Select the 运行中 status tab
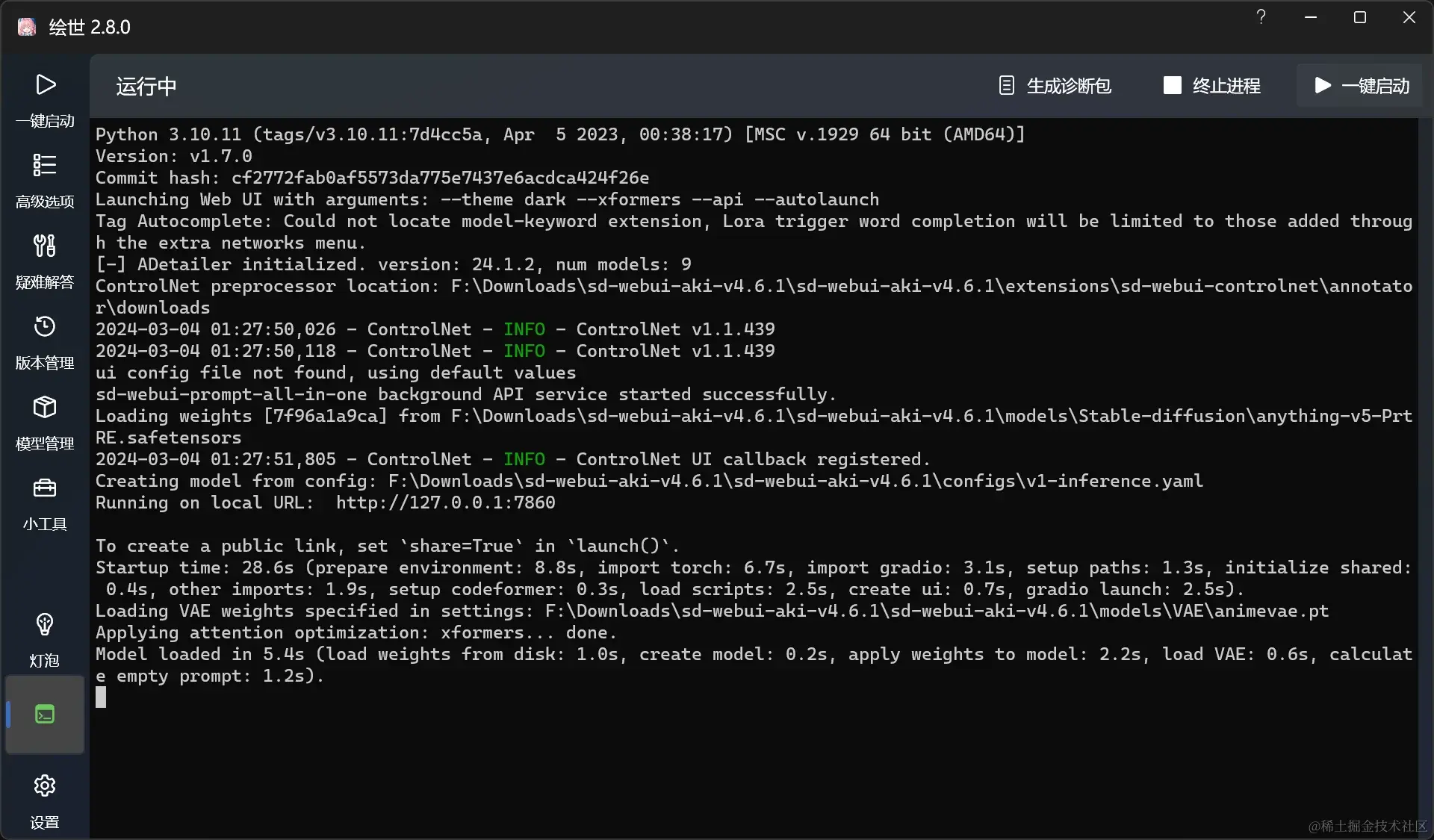The image size is (1434, 840). (x=146, y=87)
